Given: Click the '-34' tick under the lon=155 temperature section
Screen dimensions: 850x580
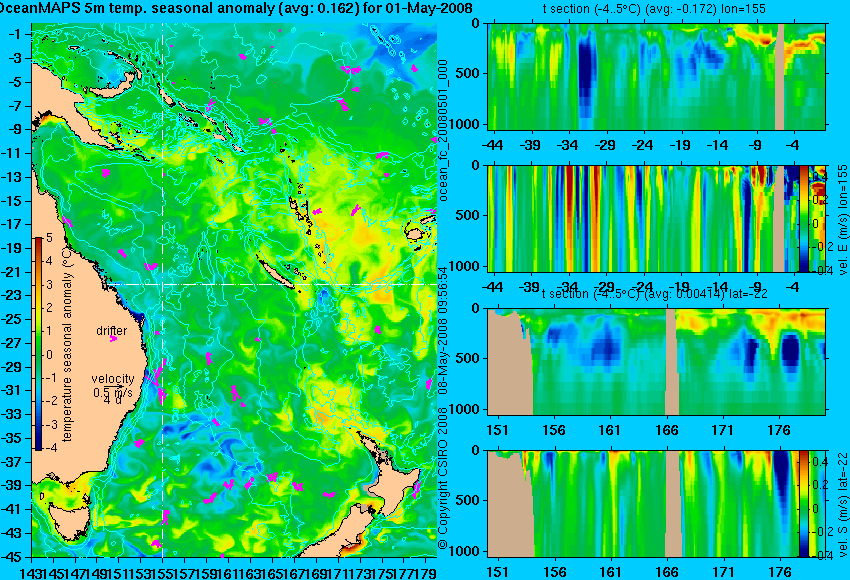Looking at the screenshot, I should coord(568,145).
